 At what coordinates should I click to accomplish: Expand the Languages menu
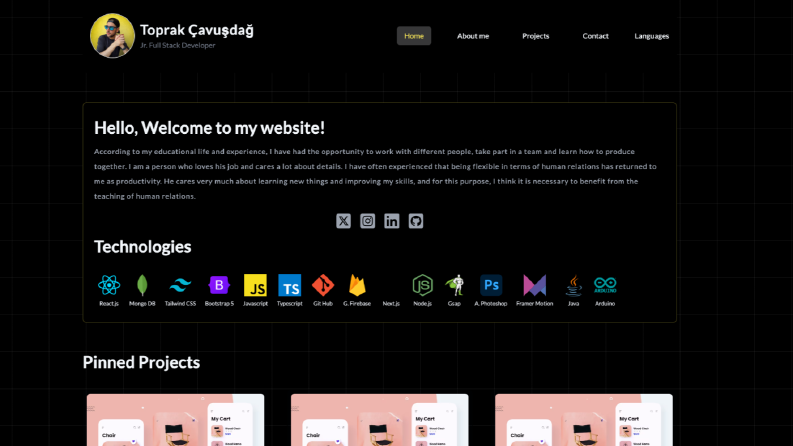[651, 36]
